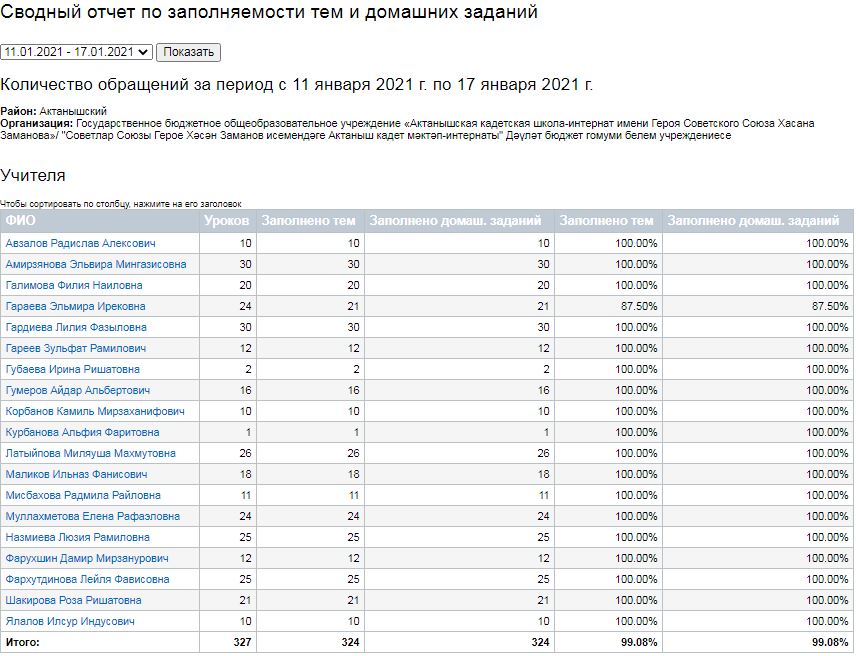Select Курбанова Альфия Фаритовна link
Viewport: 856px width, 656px height.
[82, 432]
